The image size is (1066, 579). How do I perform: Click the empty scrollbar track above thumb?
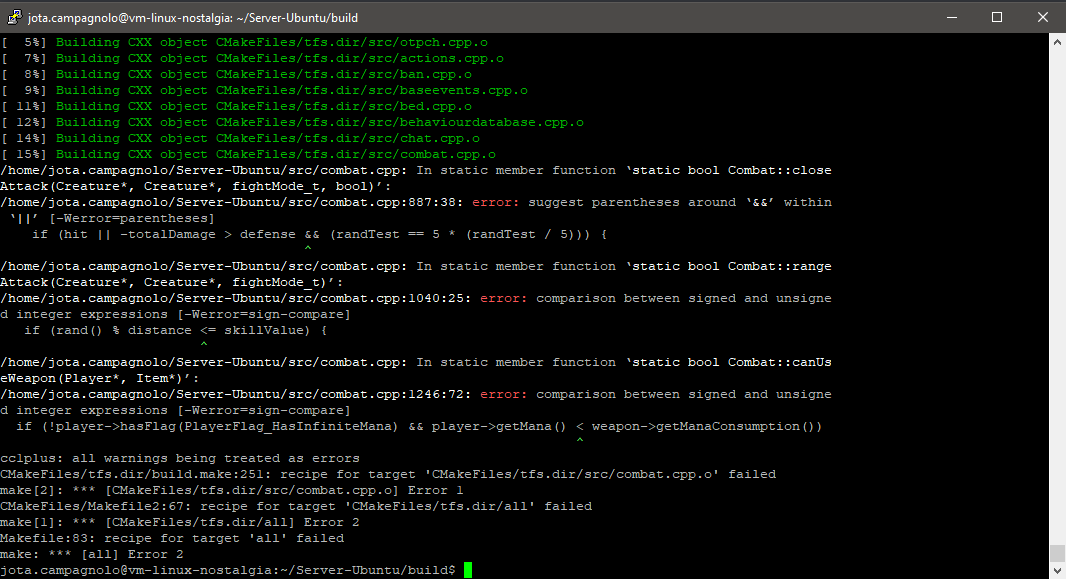pyautogui.click(x=1057, y=292)
